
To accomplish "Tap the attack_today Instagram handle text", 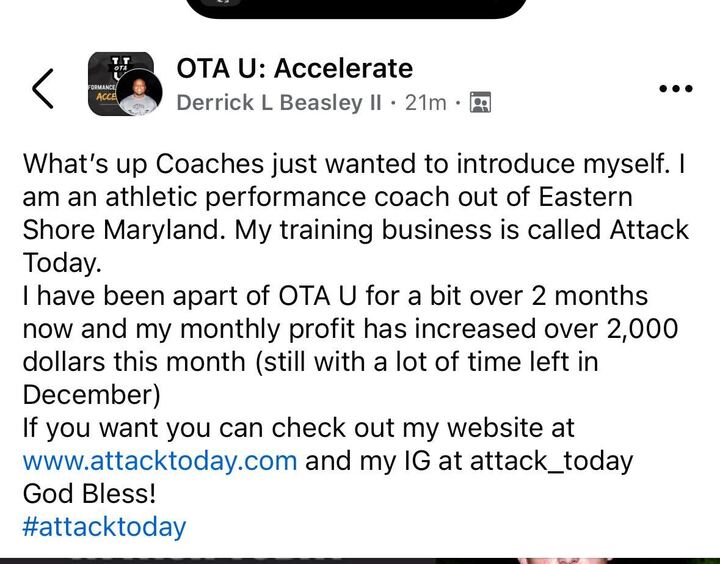I will pos(554,461).
